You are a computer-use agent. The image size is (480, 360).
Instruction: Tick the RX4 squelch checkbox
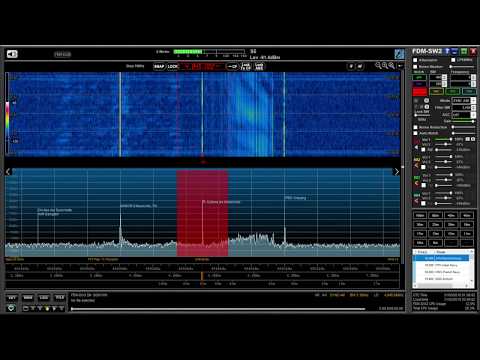pos(423,203)
